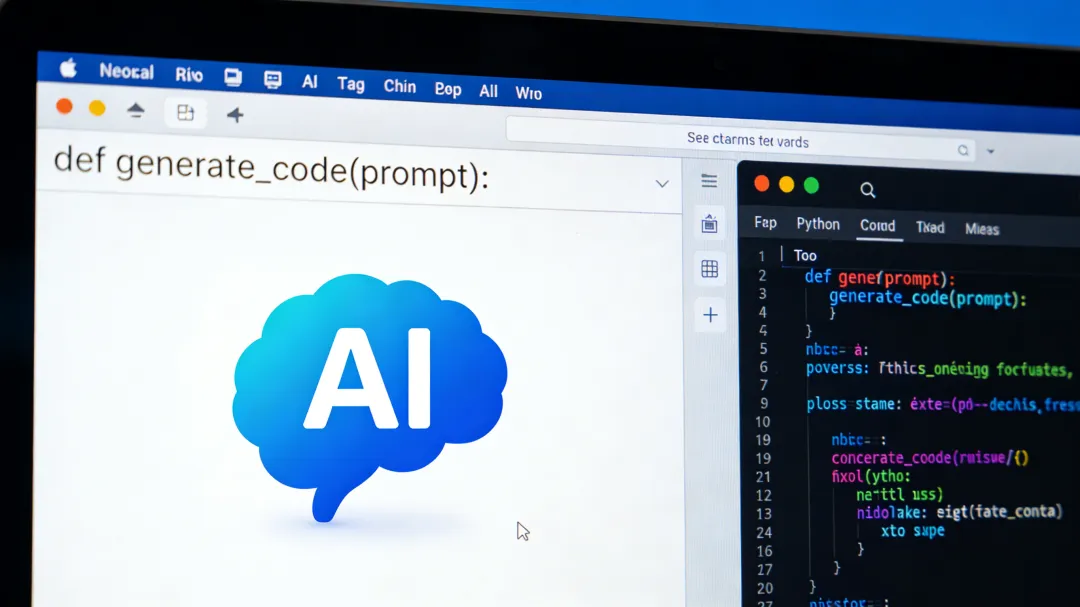Image resolution: width=1080 pixels, height=607 pixels.
Task: Click the yellow minimize button of main window
Action: [97, 108]
